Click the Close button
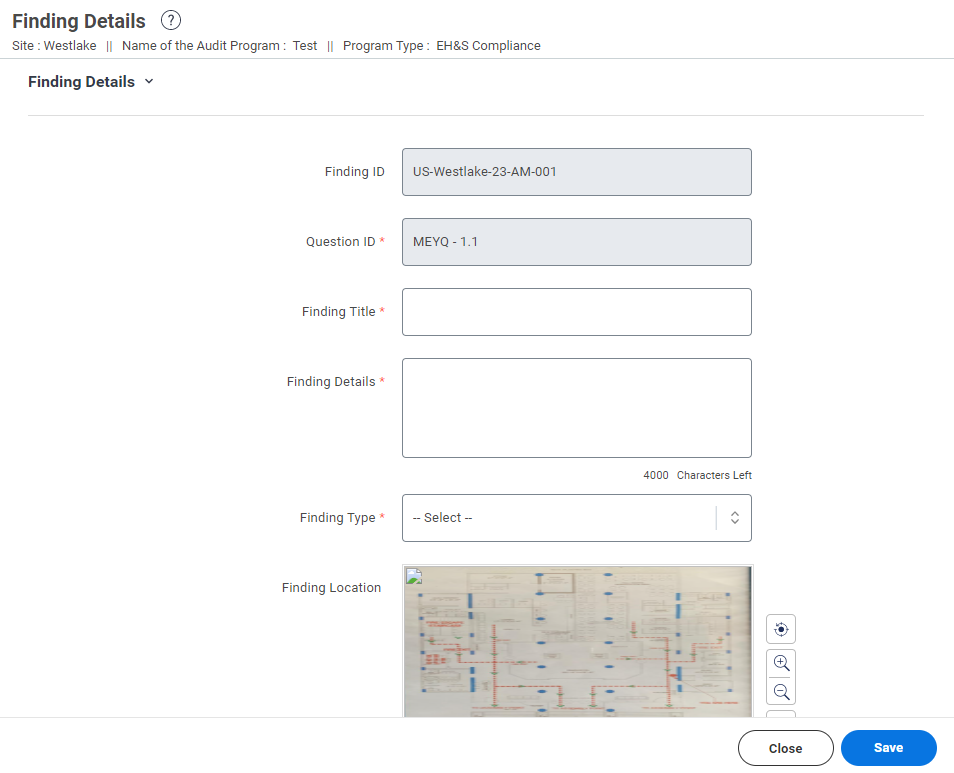 pyautogui.click(x=785, y=748)
